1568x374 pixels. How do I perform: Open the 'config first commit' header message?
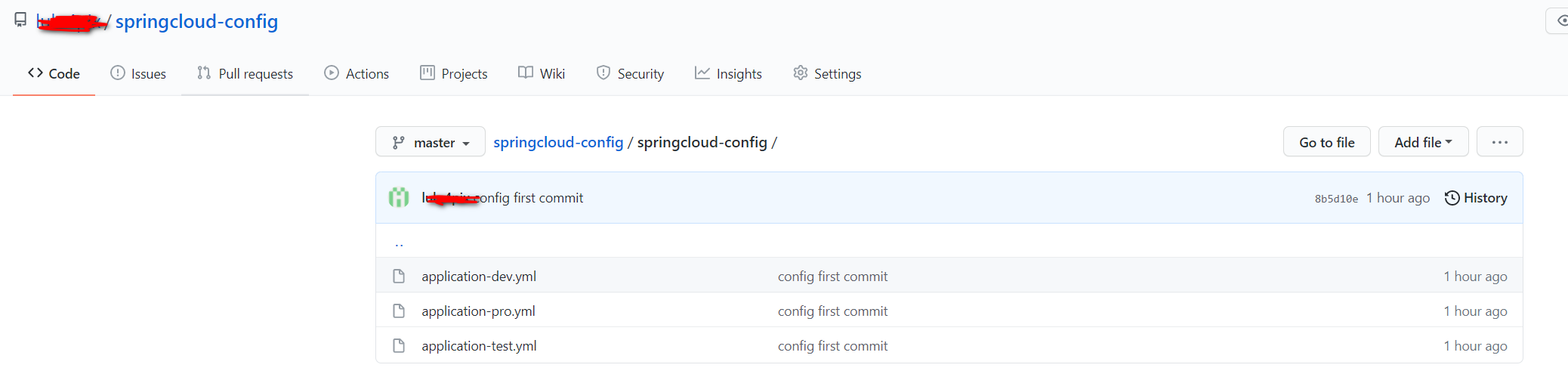pos(531,198)
